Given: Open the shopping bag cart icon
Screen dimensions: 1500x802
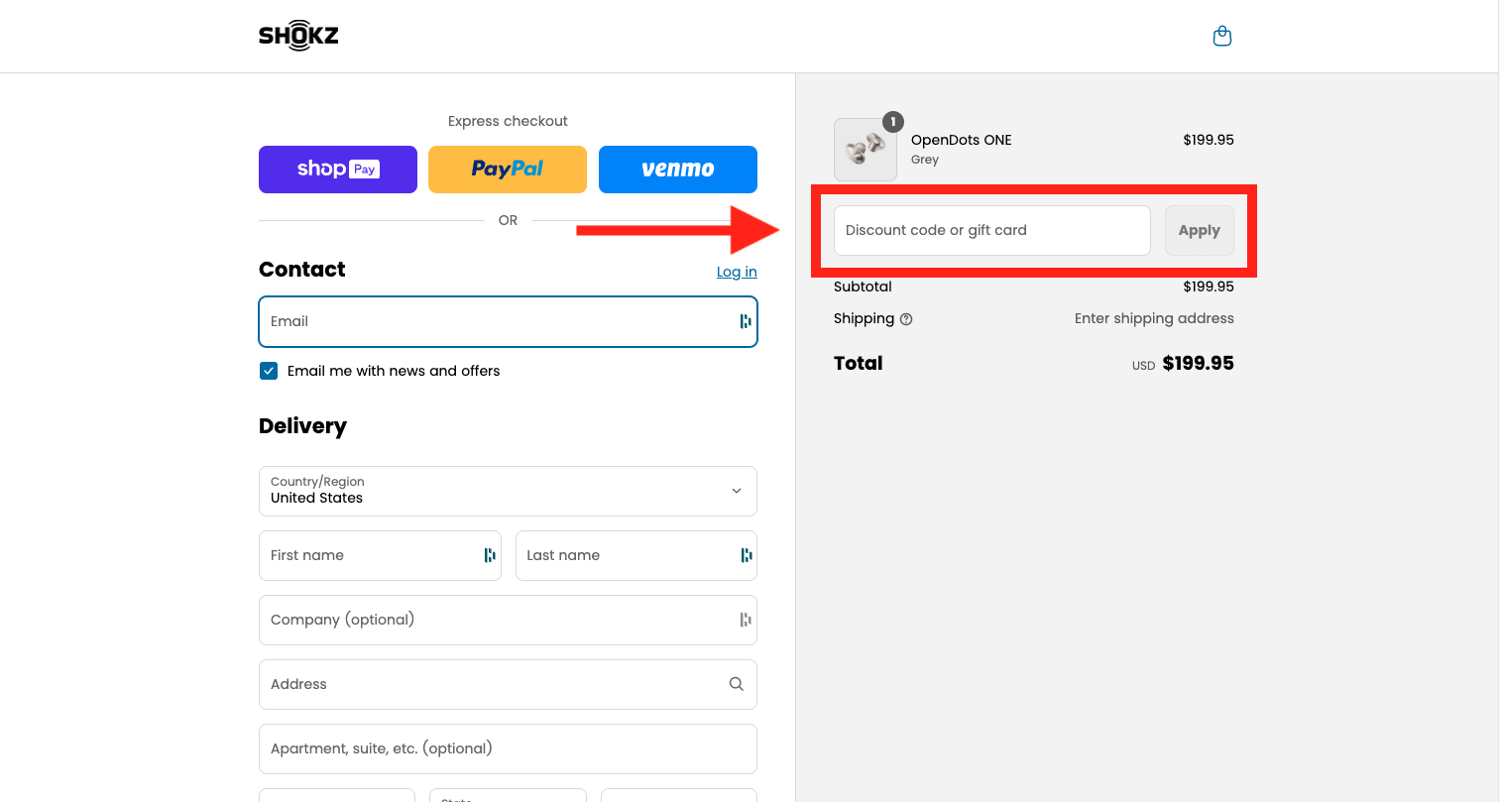Looking at the screenshot, I should point(1221,37).
